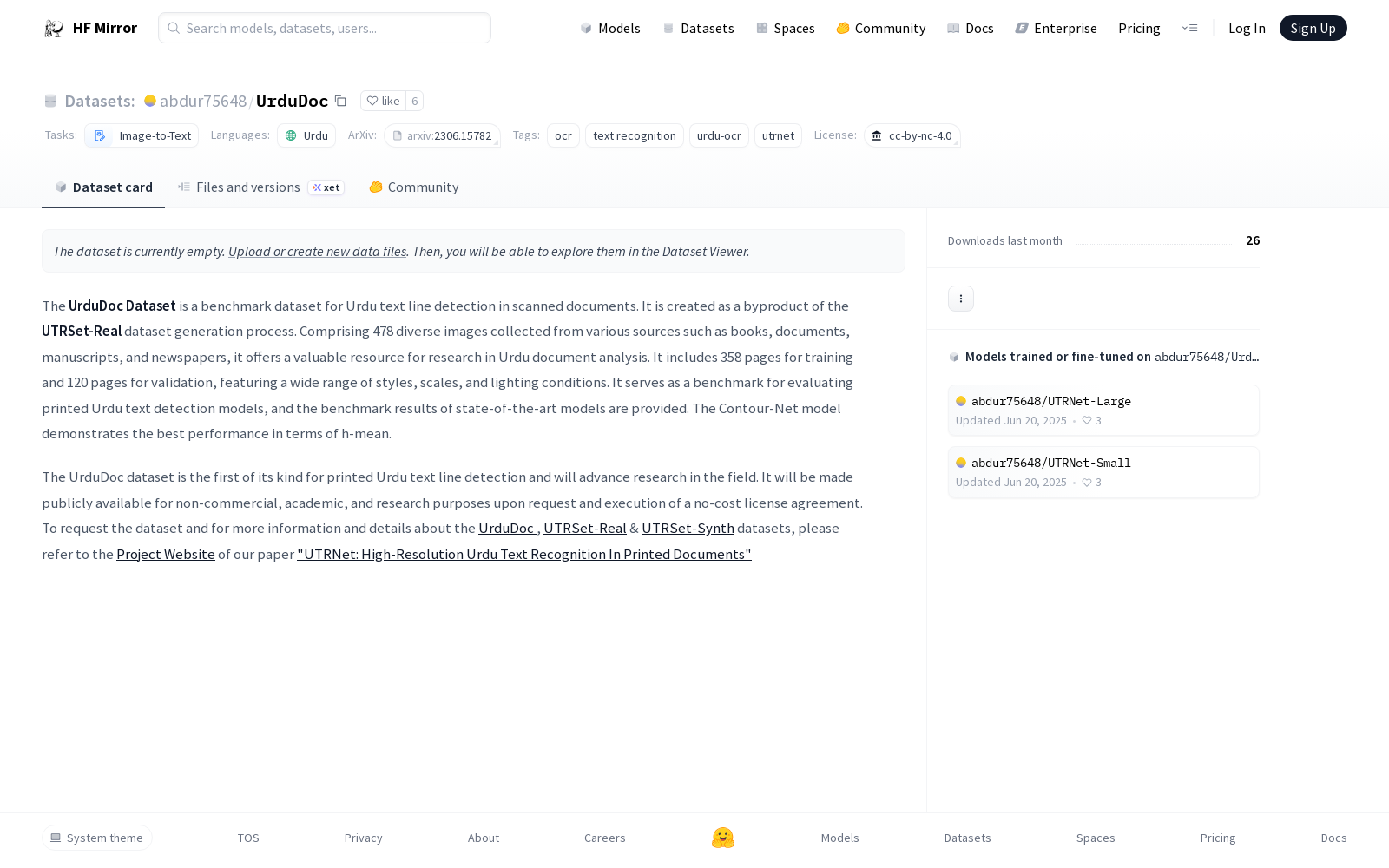The height and width of the screenshot is (868, 1389).
Task: Open Enterprise from the top navigation
Action: [x=1057, y=28]
